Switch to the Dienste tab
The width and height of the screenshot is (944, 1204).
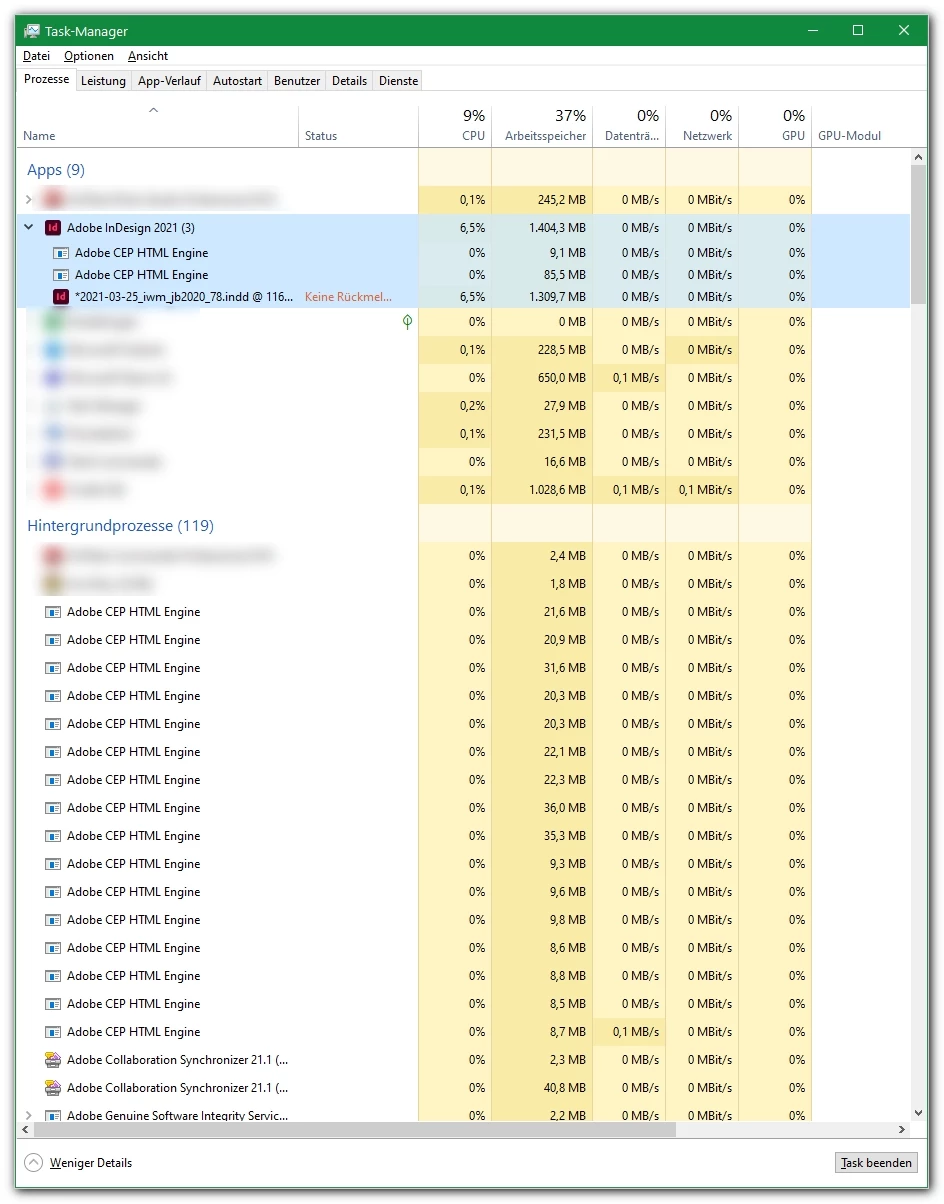398,81
